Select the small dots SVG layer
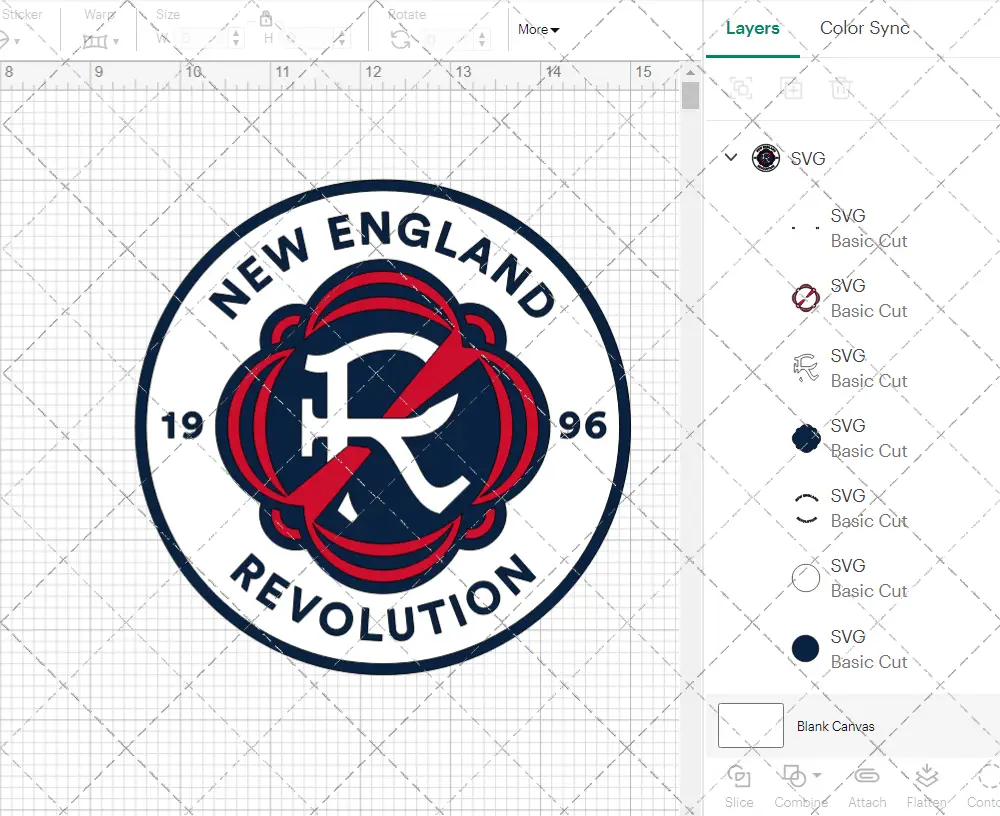Viewport: 1000px width, 816px height. tap(851, 228)
